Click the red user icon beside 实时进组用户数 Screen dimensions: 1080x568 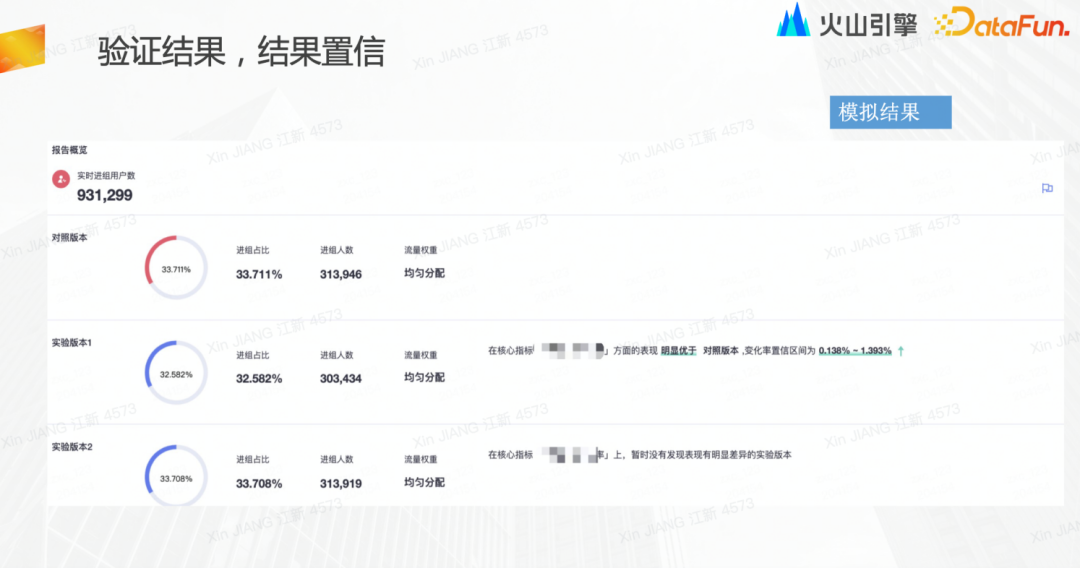61,179
